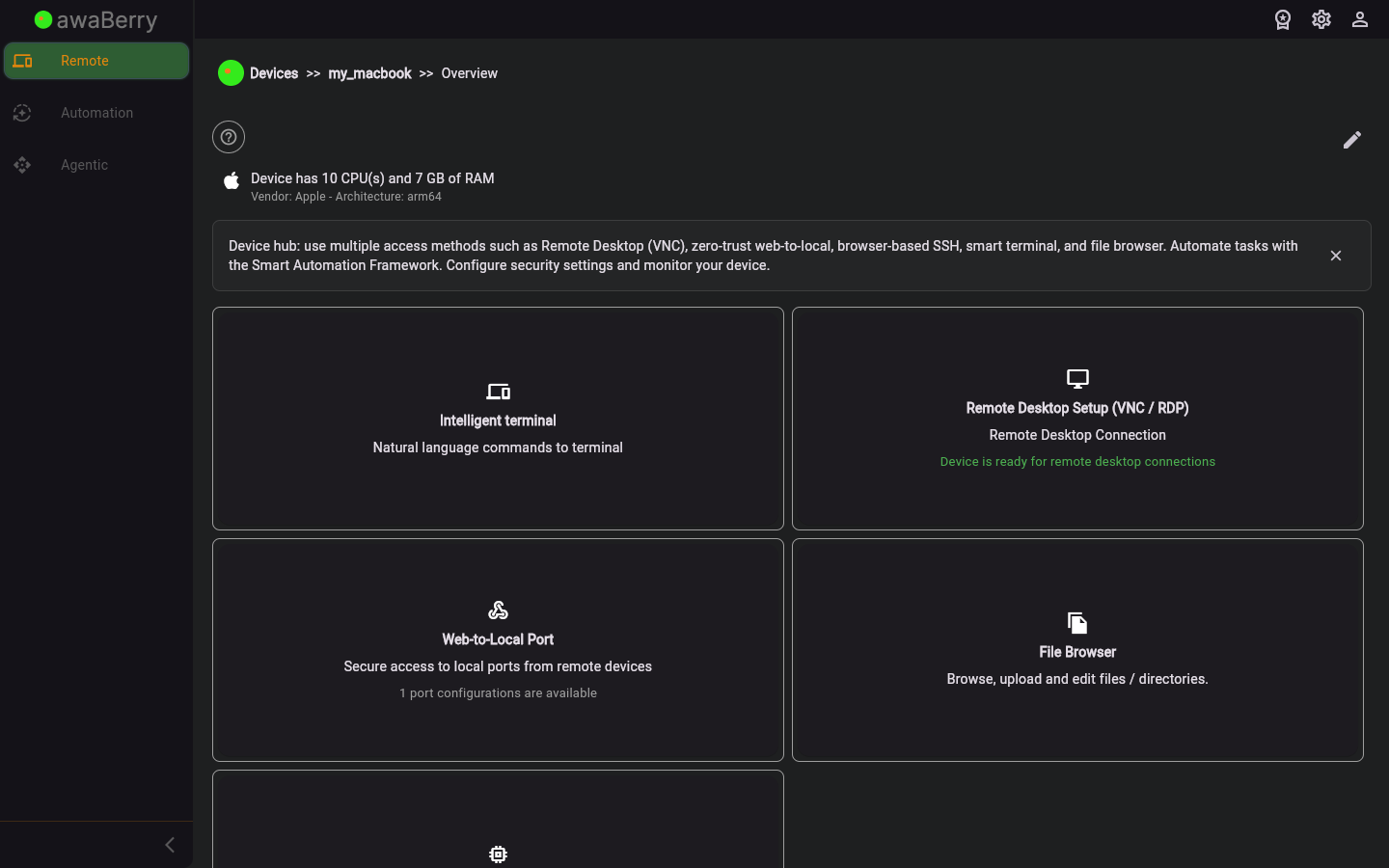Viewport: 1389px width, 868px height.
Task: Open Remote Desktop Setup (VNC / RDP) card
Action: coord(1077,419)
